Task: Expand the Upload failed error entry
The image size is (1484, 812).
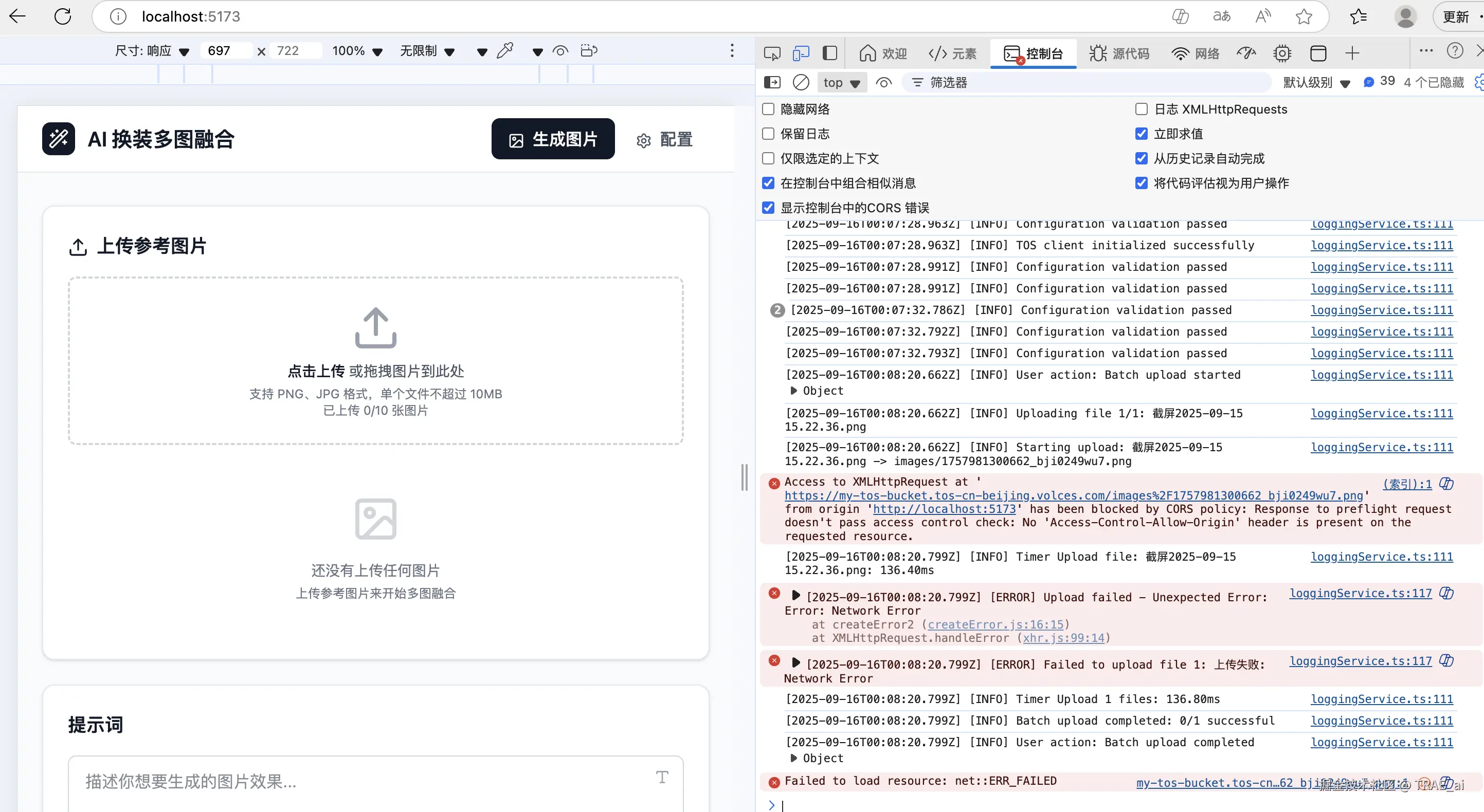Action: point(795,596)
